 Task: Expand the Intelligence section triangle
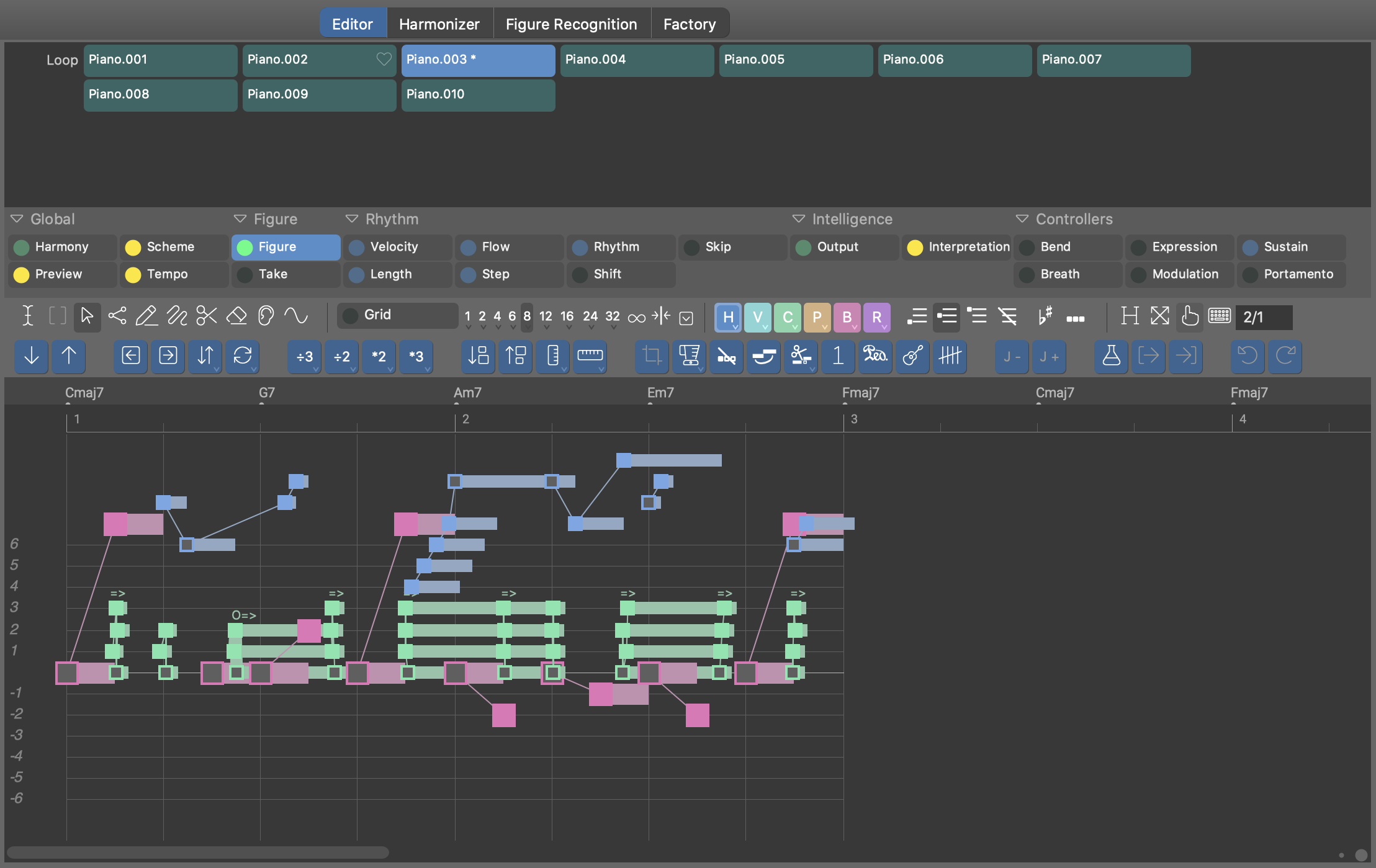tap(799, 219)
